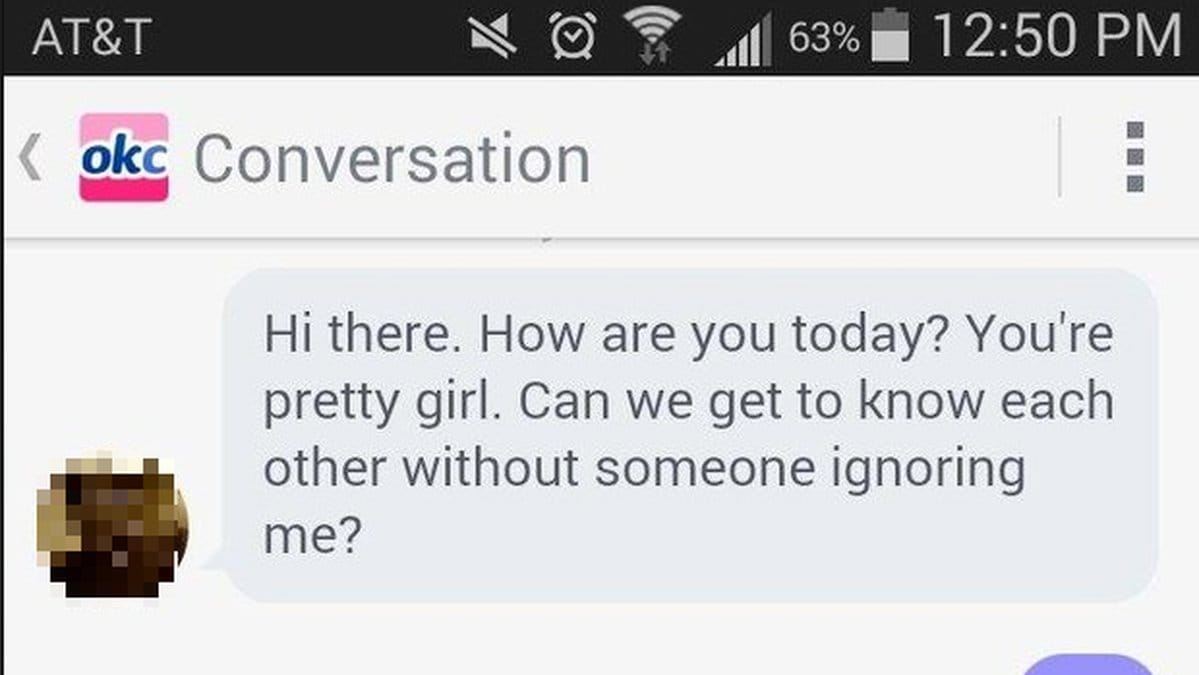Tap the alarm clock status icon
Image resolution: width=1199 pixels, height=675 pixels.
tap(574, 35)
